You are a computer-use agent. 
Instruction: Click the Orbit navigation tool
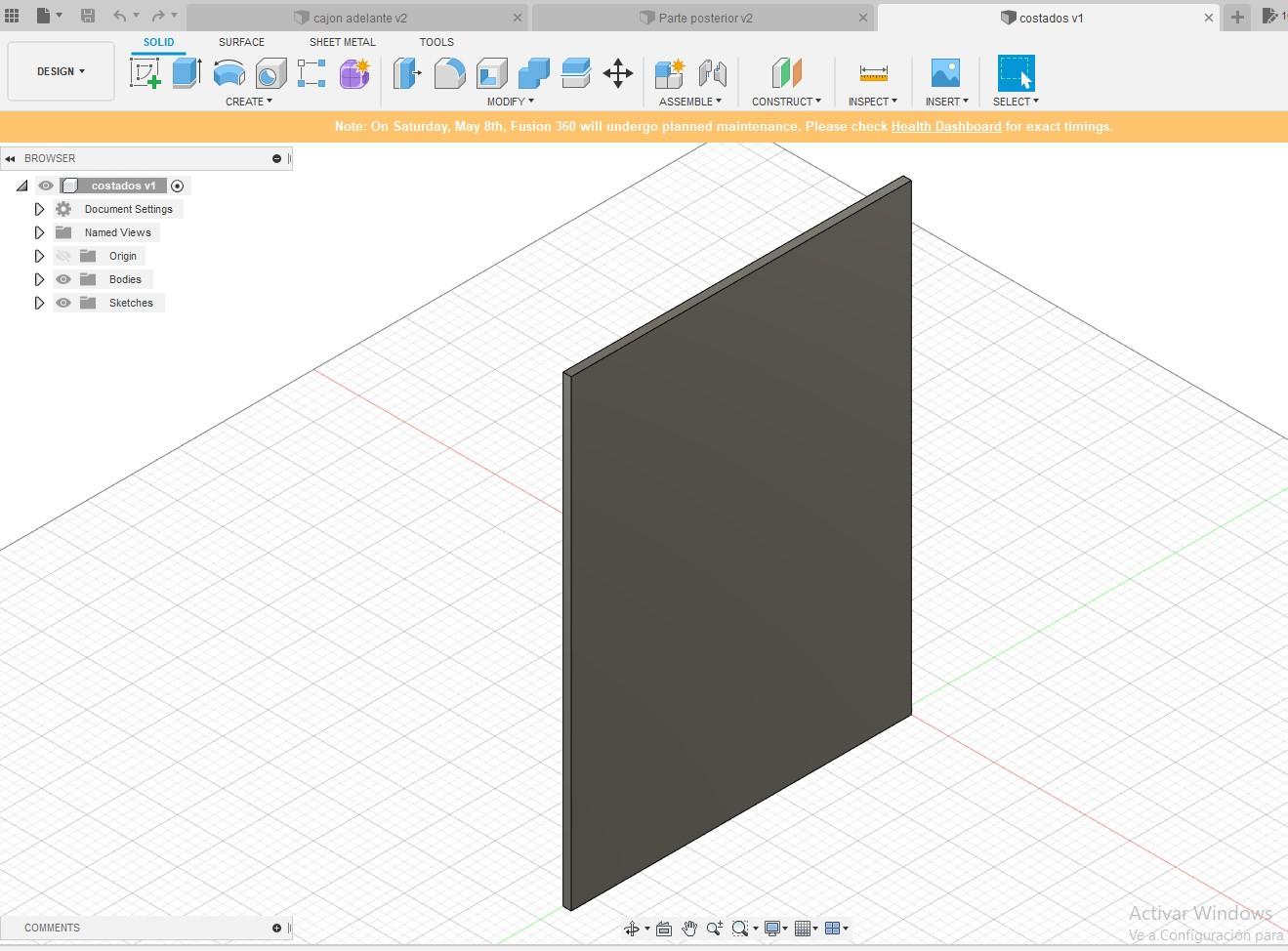[x=632, y=929]
